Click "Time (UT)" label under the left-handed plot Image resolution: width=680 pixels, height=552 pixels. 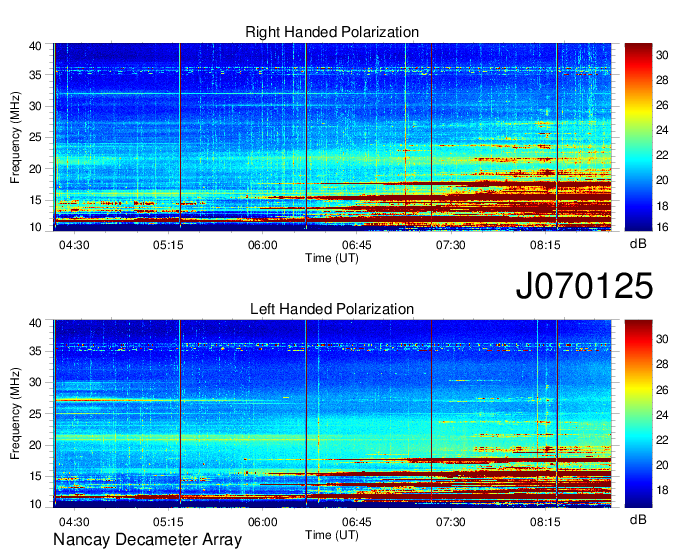[x=332, y=535]
